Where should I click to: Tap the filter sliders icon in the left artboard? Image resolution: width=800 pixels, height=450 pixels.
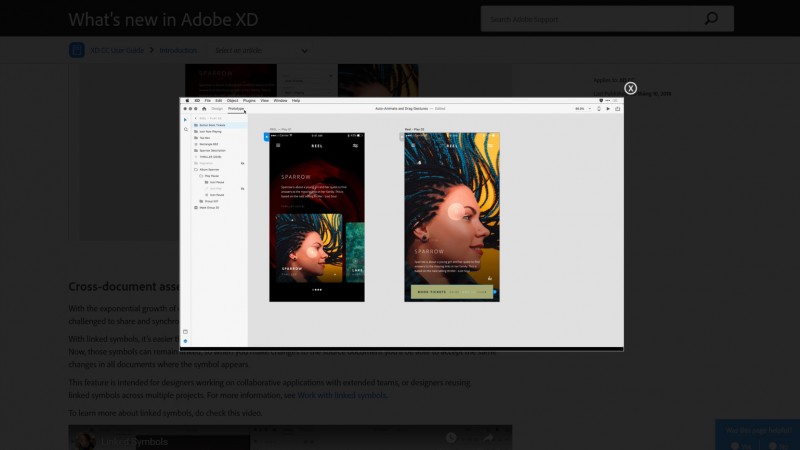point(356,145)
